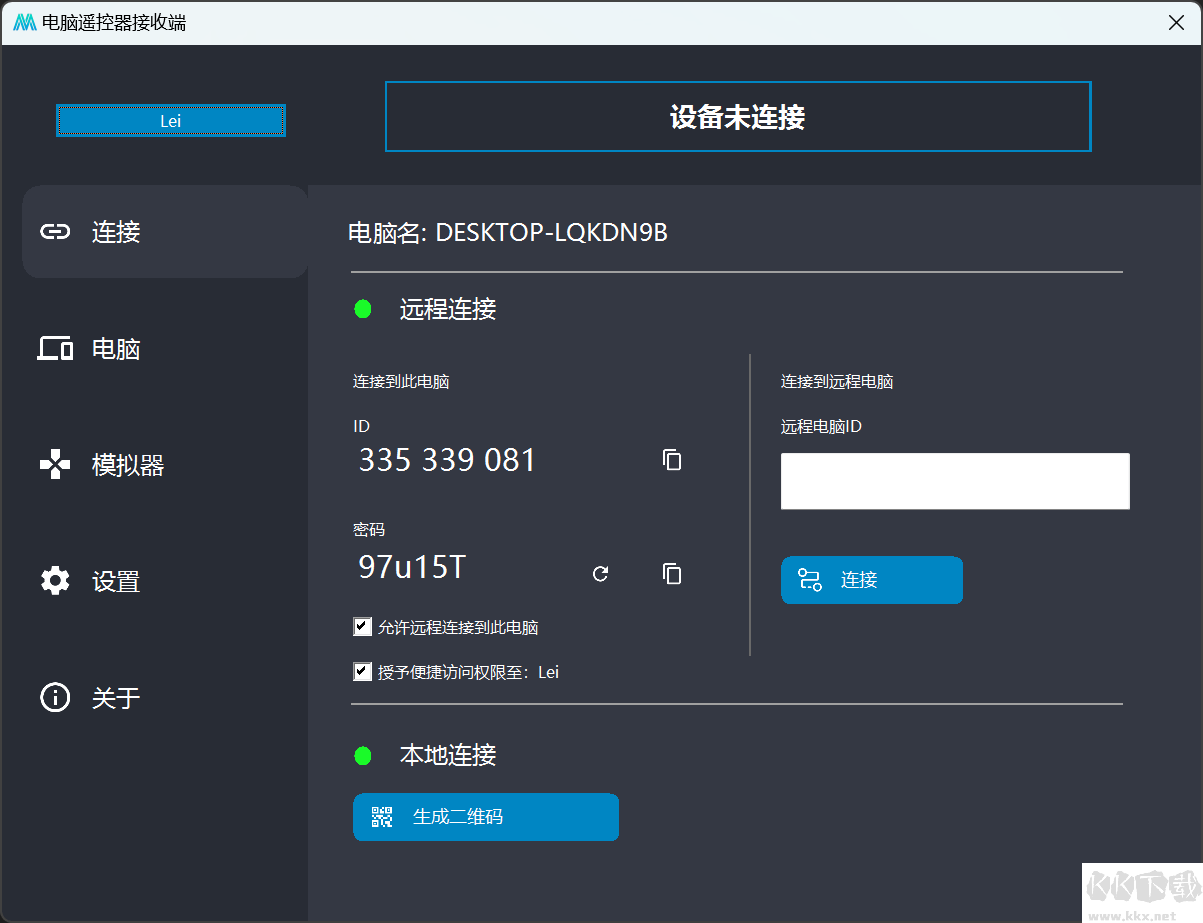Uncheck 允许远程连接到此电脑

point(362,626)
